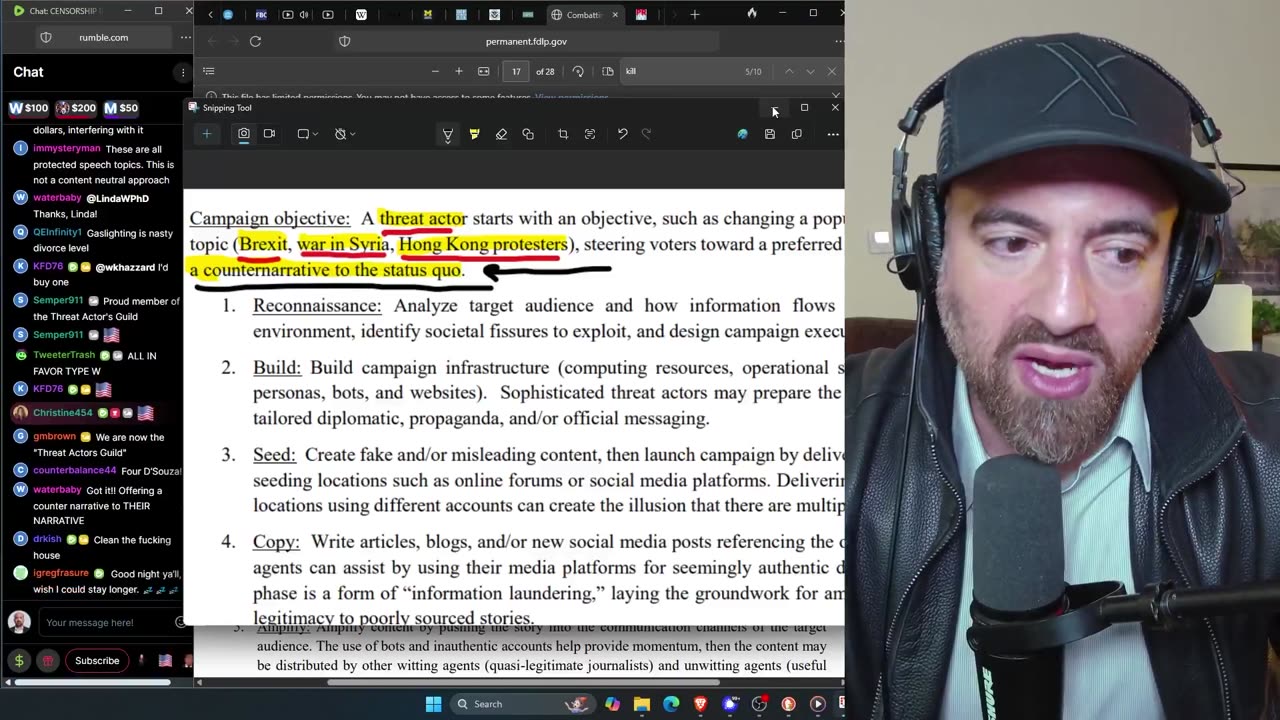Screen dimensions: 1280x720
Task: Click the green dollar rant button
Action: pyautogui.click(x=19, y=660)
